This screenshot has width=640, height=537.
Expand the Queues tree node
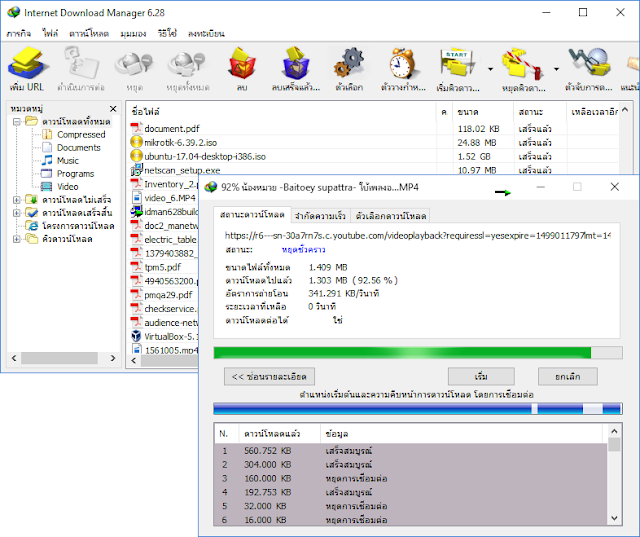tap(17, 239)
